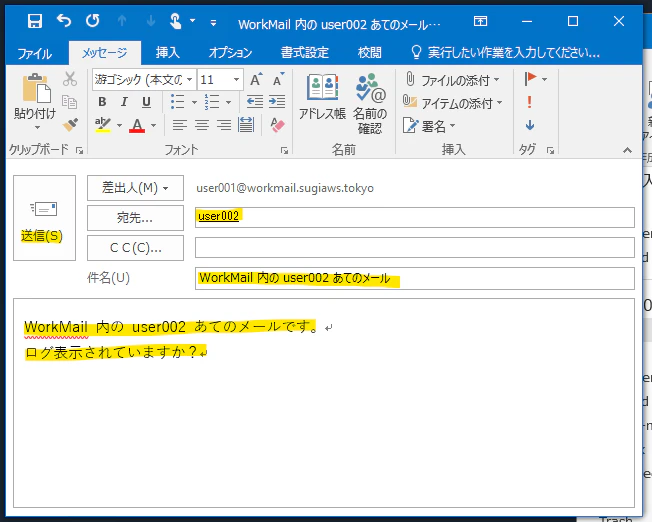Click the 貼り付け paste icon
This screenshot has height=522, width=652.
point(37,88)
